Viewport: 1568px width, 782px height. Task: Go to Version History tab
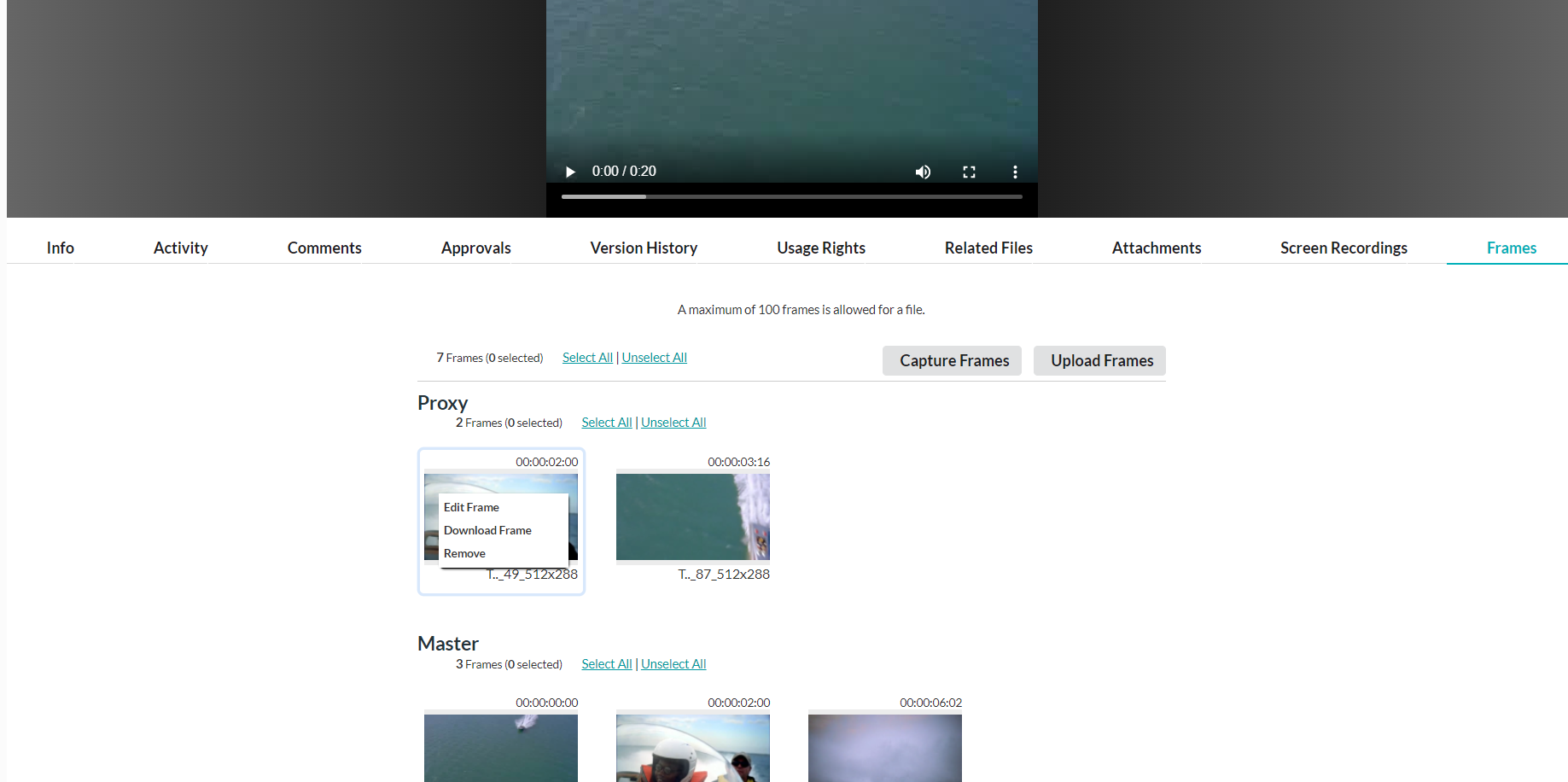pyautogui.click(x=644, y=248)
